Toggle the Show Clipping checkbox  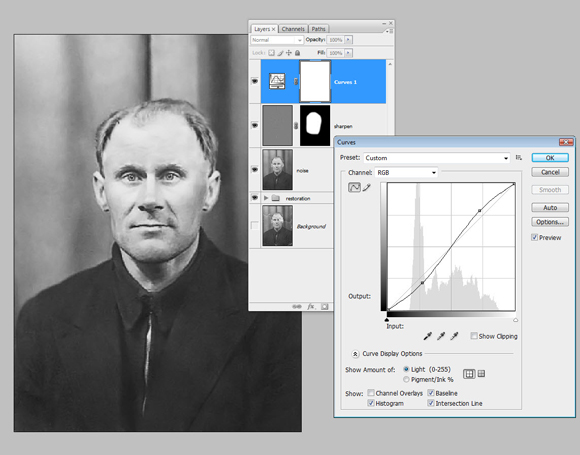pyautogui.click(x=473, y=336)
